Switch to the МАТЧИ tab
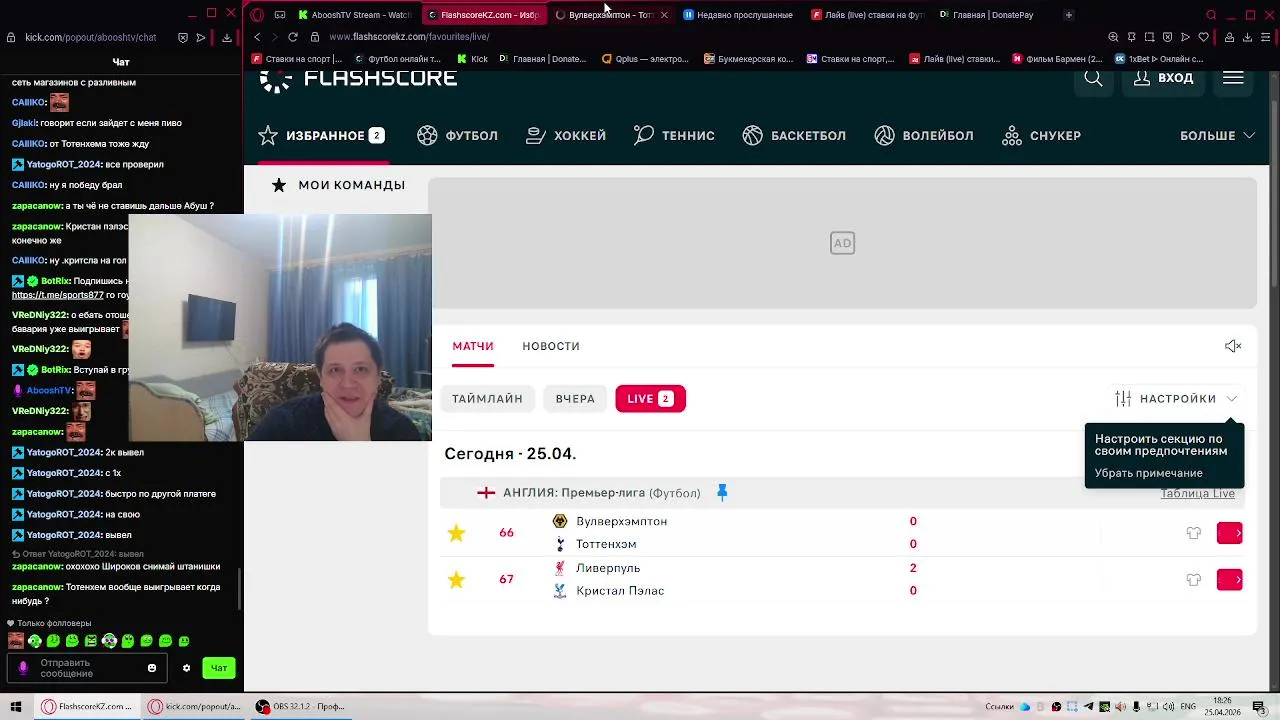Viewport: 1280px width, 720px height. click(x=473, y=346)
